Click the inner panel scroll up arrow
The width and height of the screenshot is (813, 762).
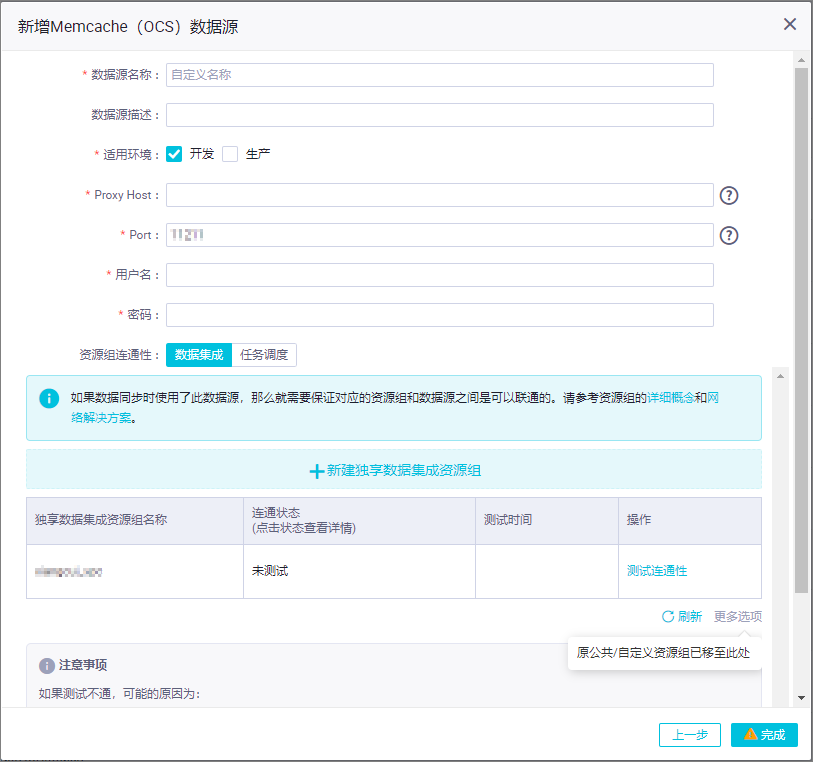pyautogui.click(x=780, y=376)
